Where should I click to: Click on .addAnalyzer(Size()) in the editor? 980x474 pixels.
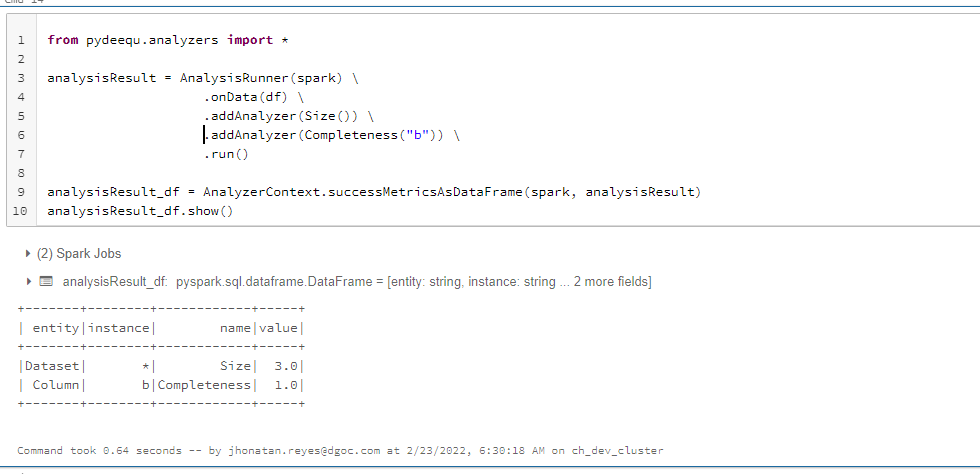pos(283,116)
